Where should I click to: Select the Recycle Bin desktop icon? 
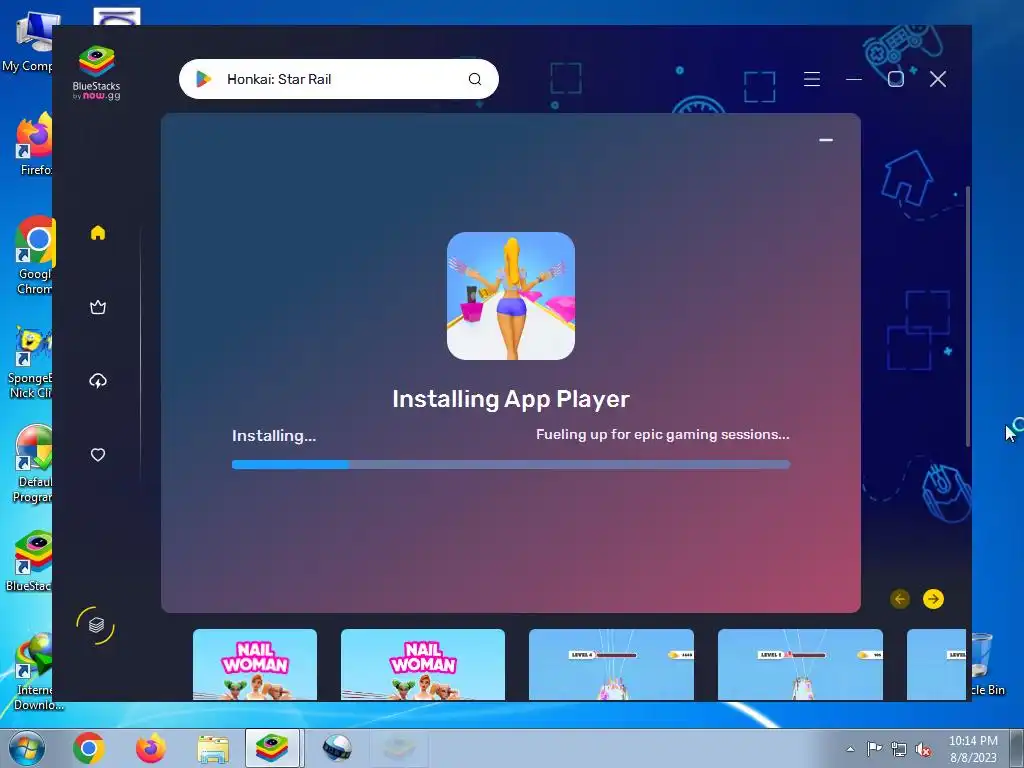click(985, 664)
